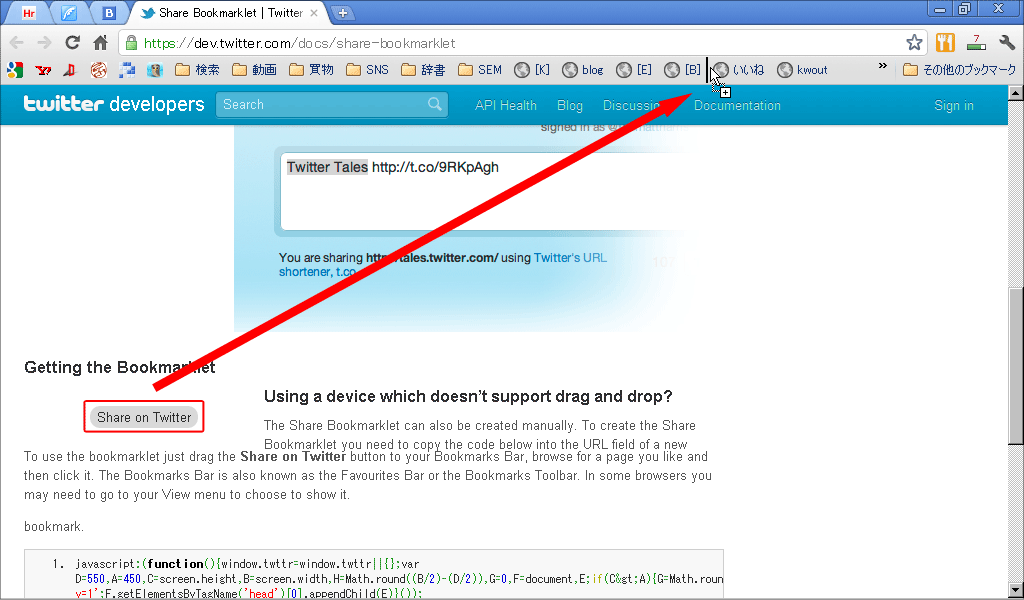
Task: Expand その他のブックマーク folder
Action: tap(960, 70)
